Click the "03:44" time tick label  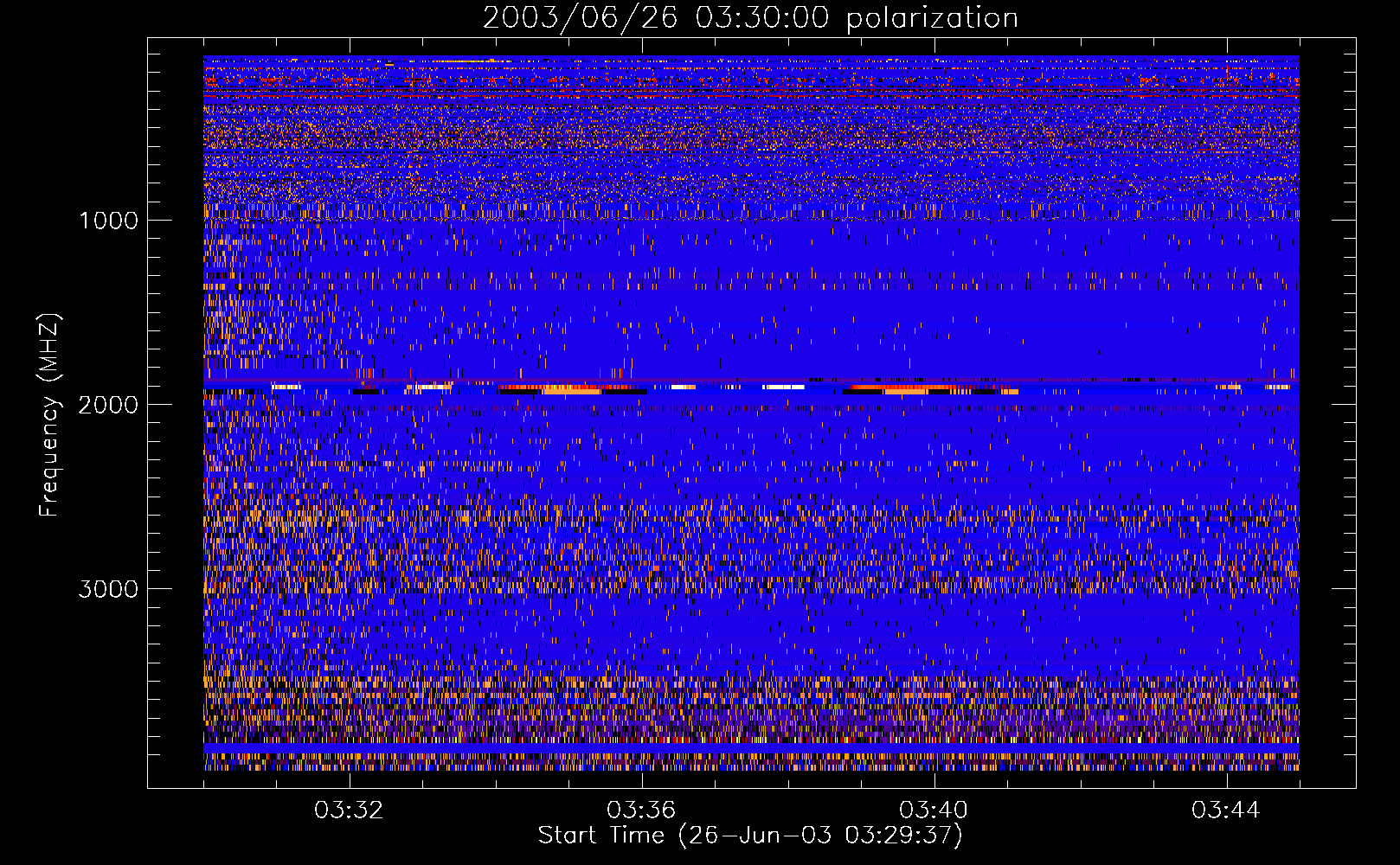[1226, 811]
